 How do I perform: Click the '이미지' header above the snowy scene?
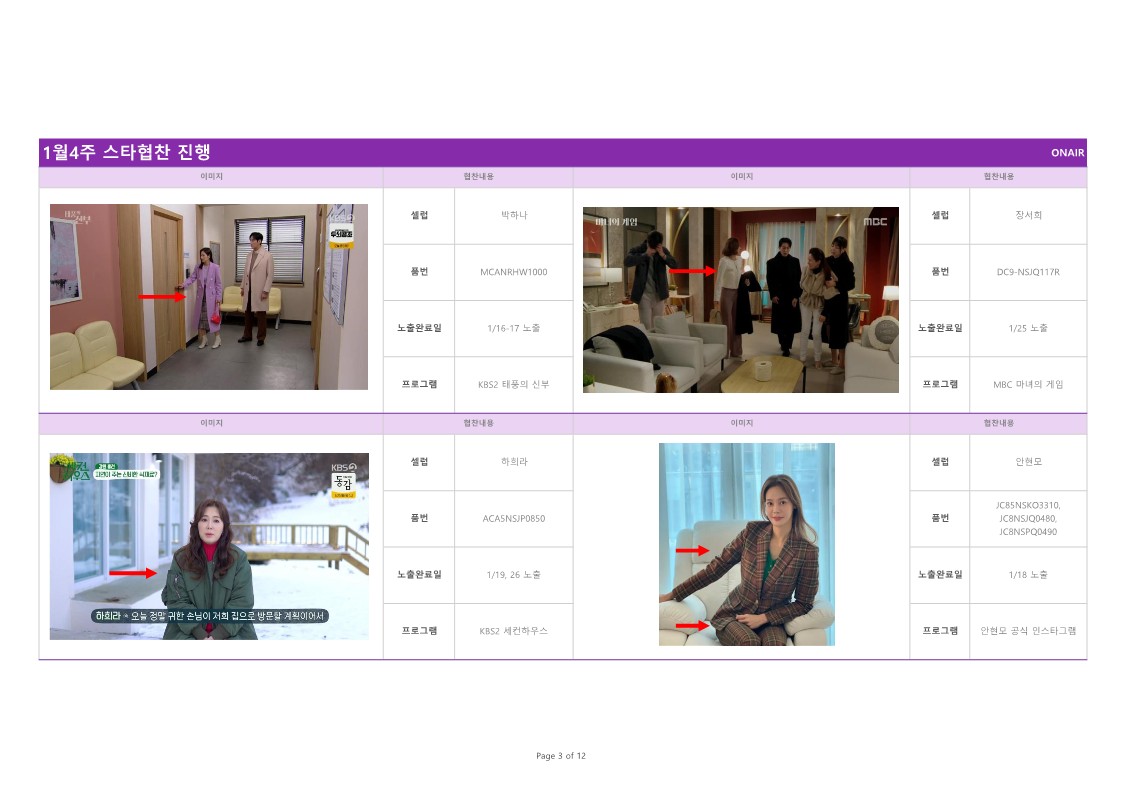[x=211, y=424]
